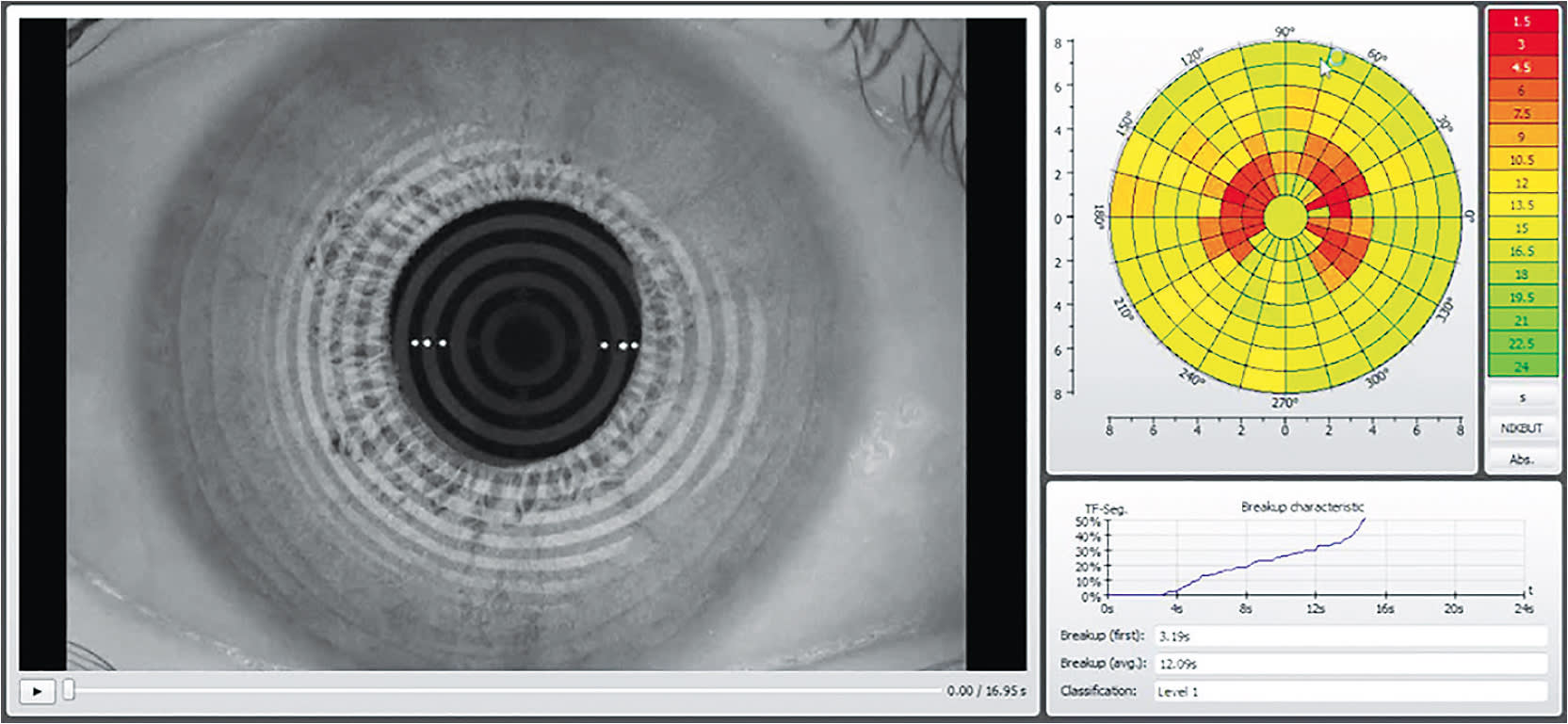Select the 9 legend color swatch
This screenshot has height=724, width=1568.
1522,137
